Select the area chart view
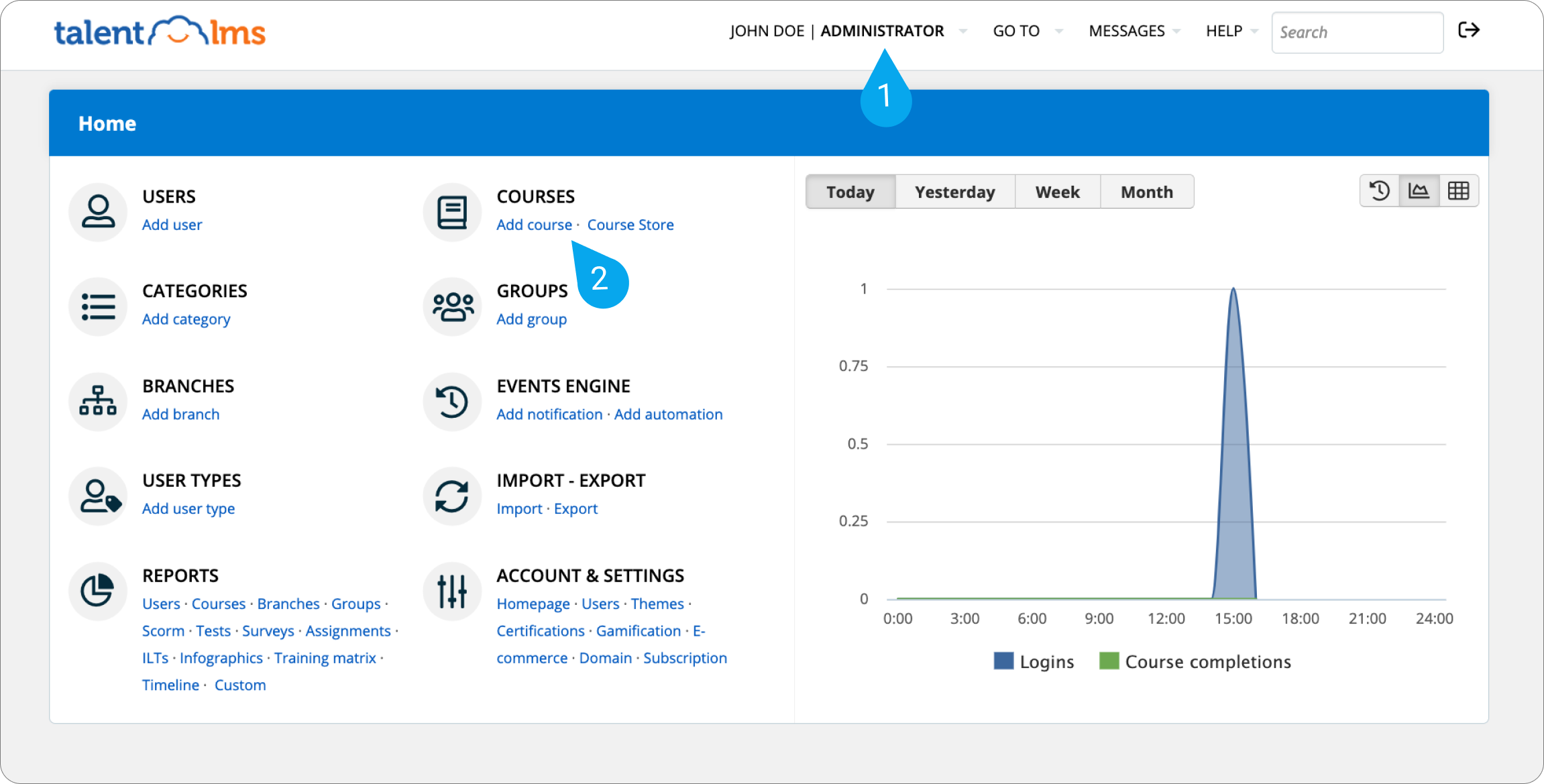The image size is (1544, 784). pyautogui.click(x=1419, y=190)
